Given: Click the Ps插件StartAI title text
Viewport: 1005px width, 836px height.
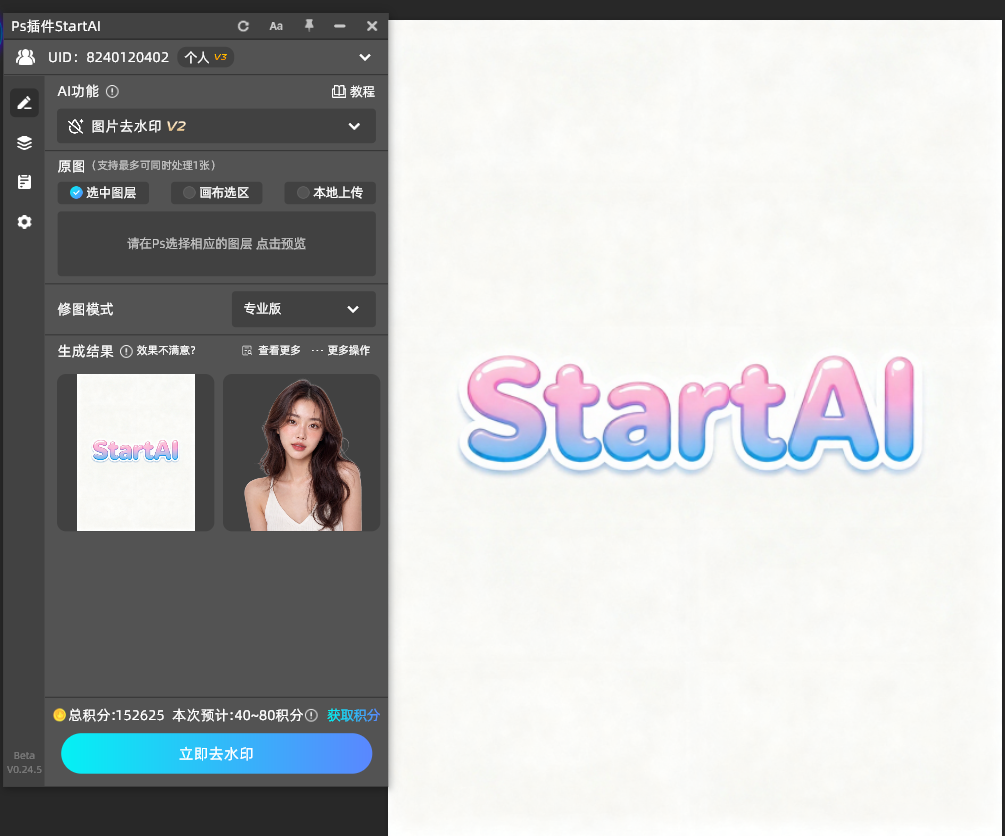Looking at the screenshot, I should click(x=56, y=26).
